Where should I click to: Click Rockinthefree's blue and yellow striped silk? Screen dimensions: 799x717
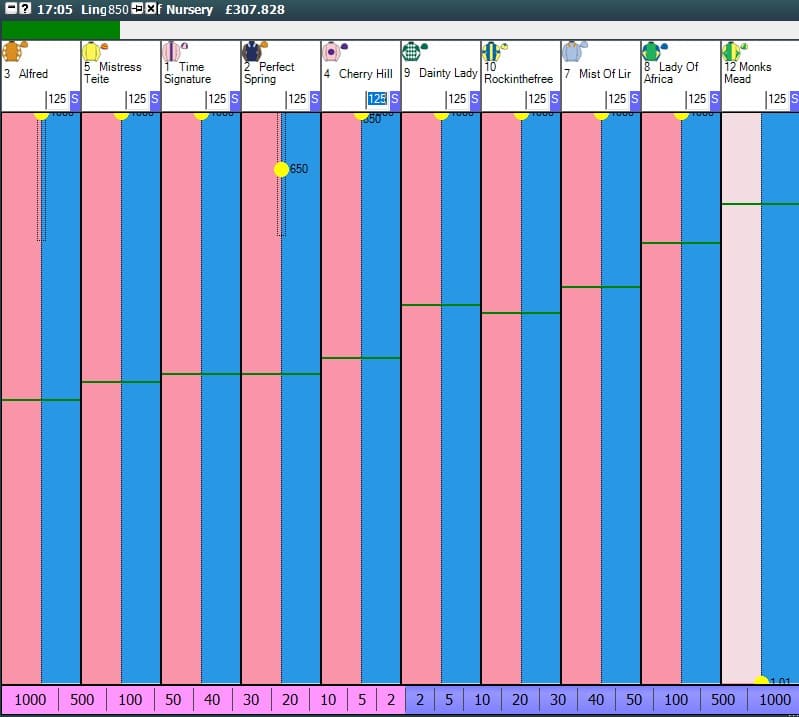click(x=494, y=51)
